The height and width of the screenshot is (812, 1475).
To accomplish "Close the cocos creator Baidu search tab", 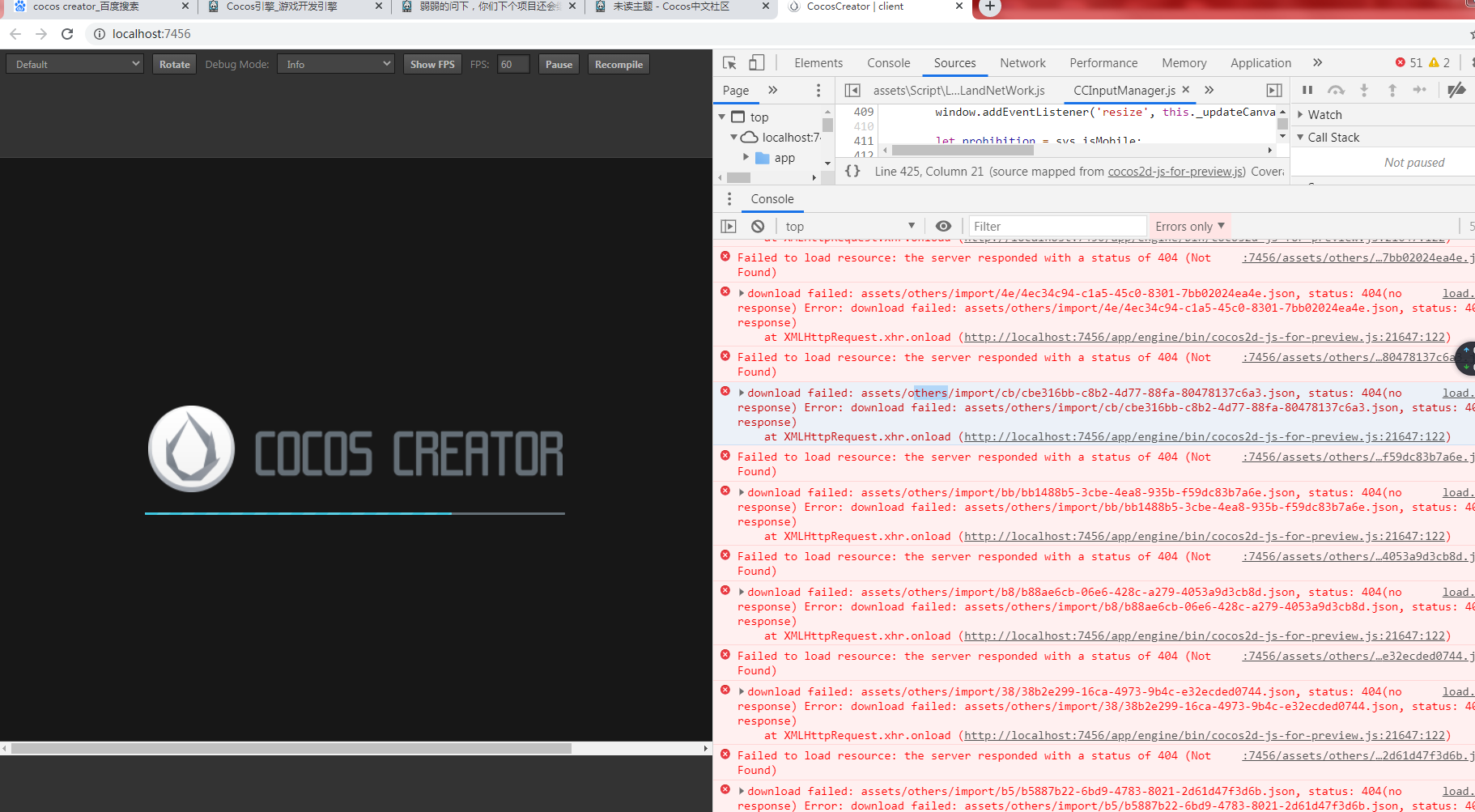I will 185,6.
